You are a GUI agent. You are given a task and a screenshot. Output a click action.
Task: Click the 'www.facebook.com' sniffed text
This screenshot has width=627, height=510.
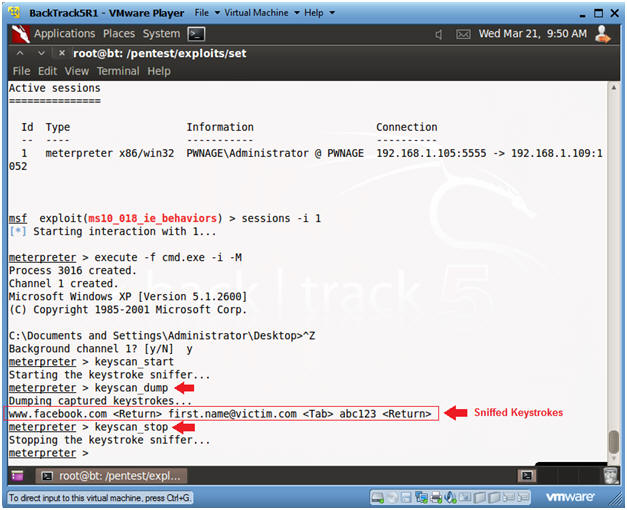(58, 414)
